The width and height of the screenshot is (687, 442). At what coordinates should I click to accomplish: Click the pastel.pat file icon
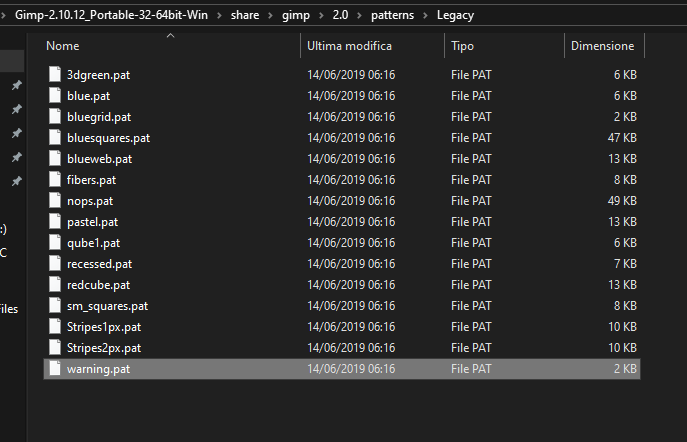click(x=55, y=221)
